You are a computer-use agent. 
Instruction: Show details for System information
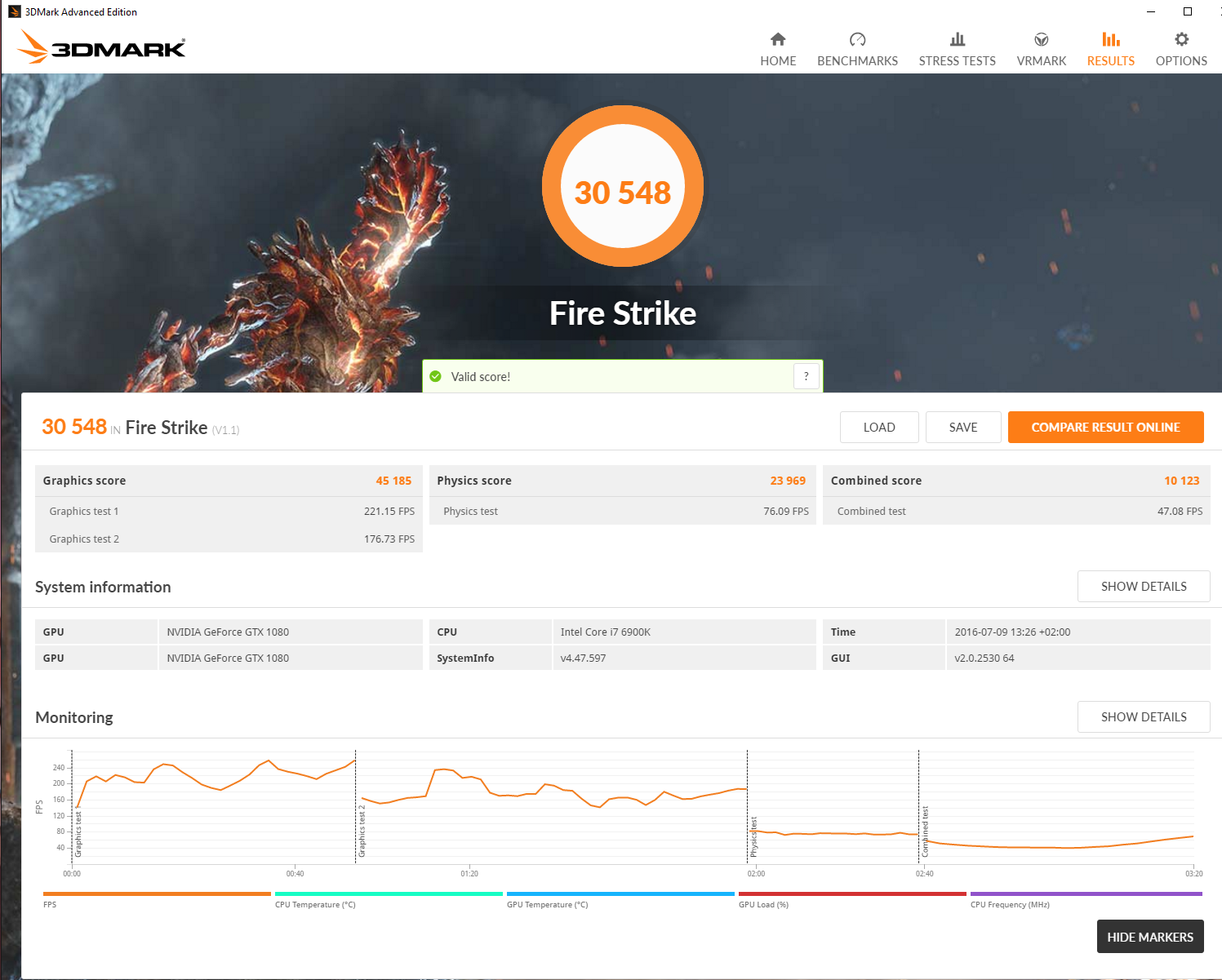pyautogui.click(x=1144, y=586)
